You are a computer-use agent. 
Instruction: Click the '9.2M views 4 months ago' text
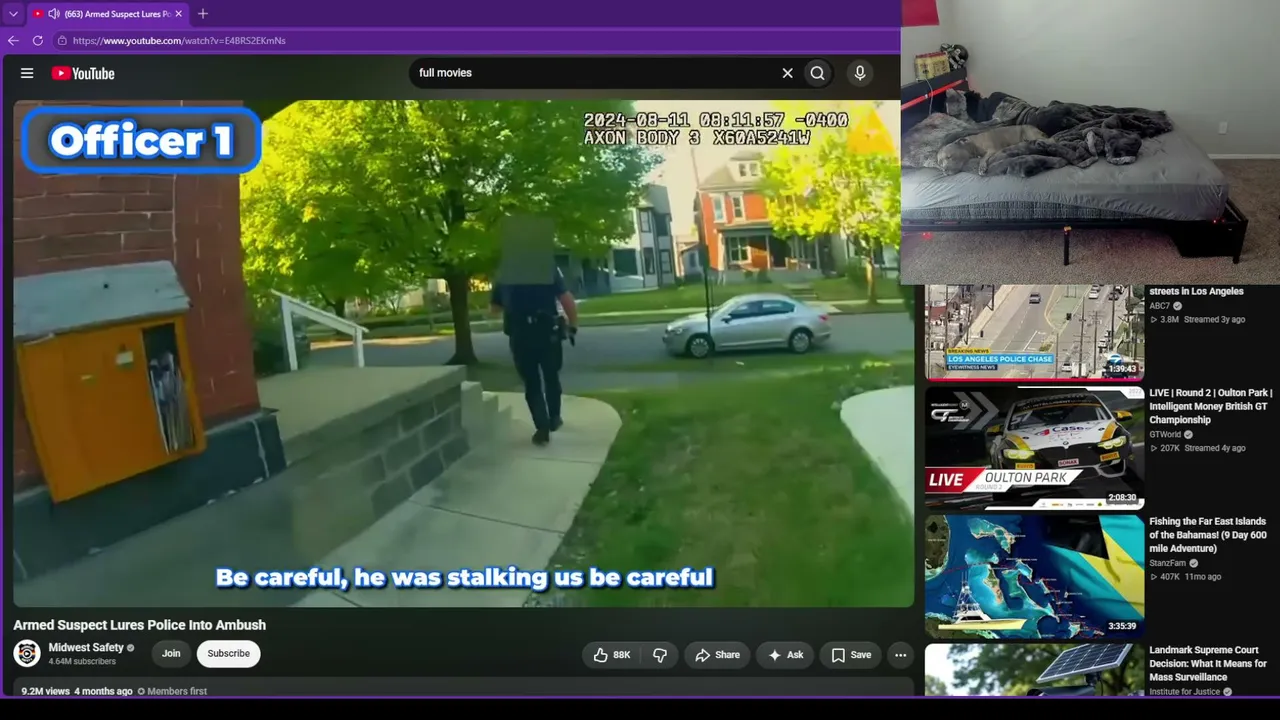[x=77, y=691]
